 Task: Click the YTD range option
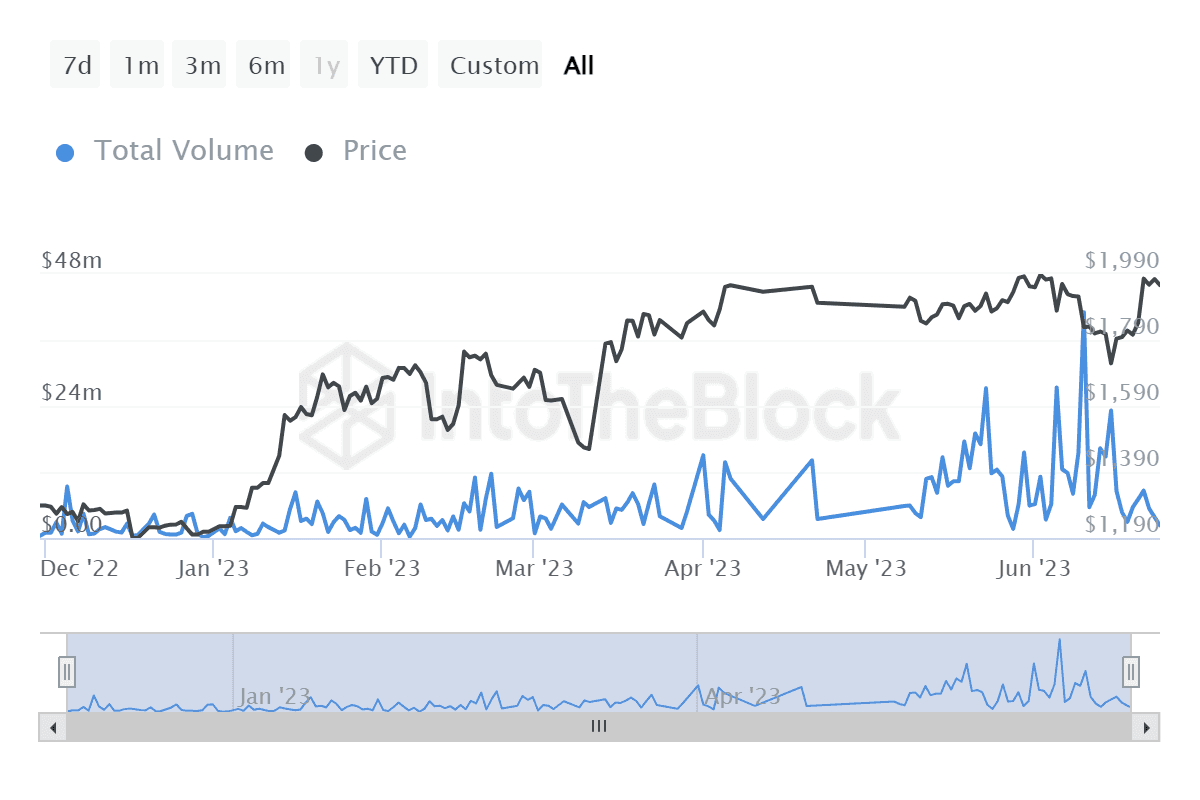(x=394, y=66)
